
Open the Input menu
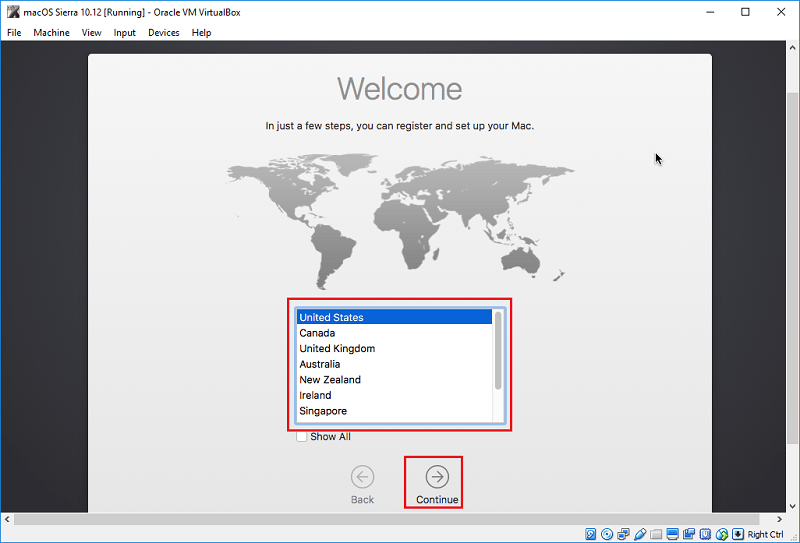pyautogui.click(x=124, y=33)
